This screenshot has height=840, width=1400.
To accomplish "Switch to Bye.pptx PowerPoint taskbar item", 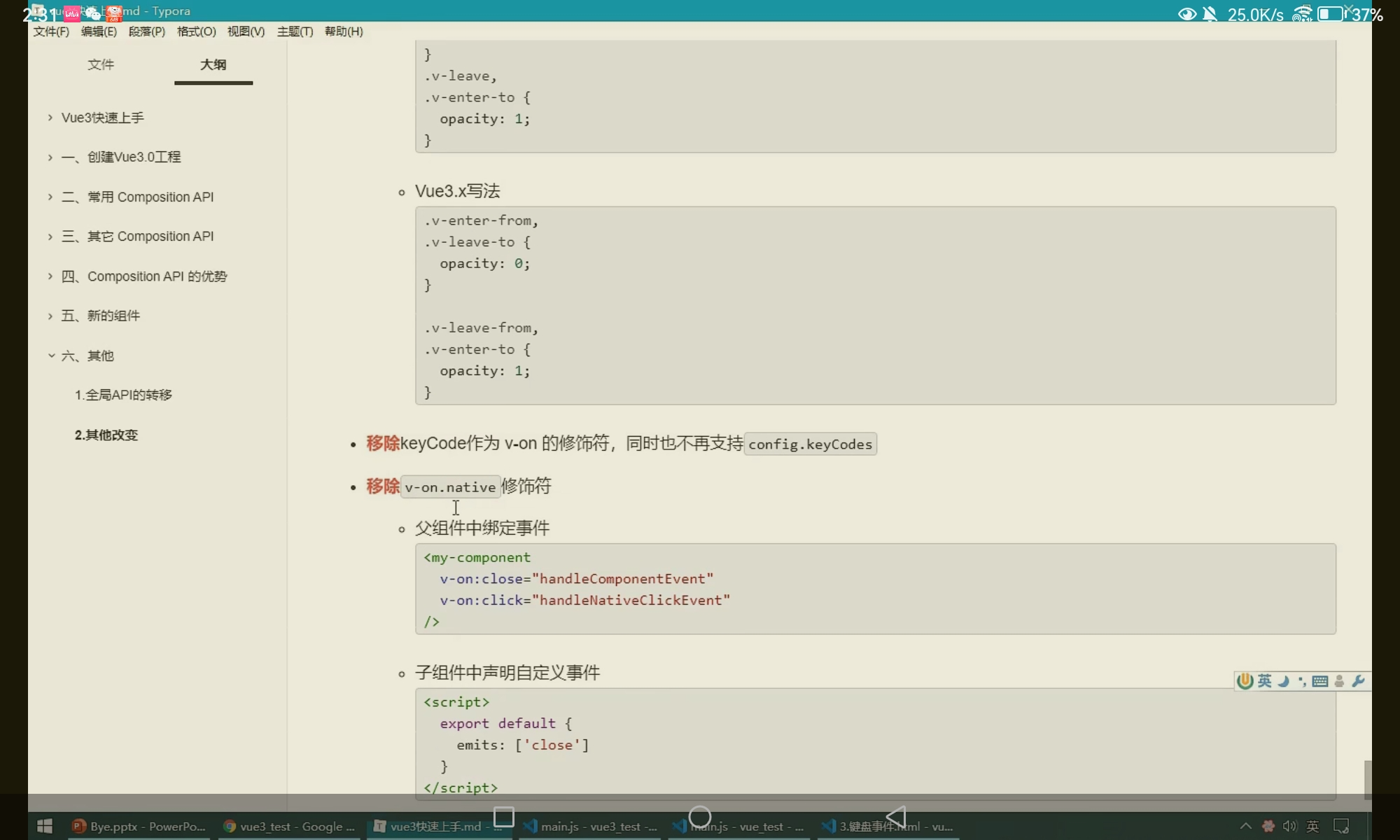I will click(x=139, y=826).
